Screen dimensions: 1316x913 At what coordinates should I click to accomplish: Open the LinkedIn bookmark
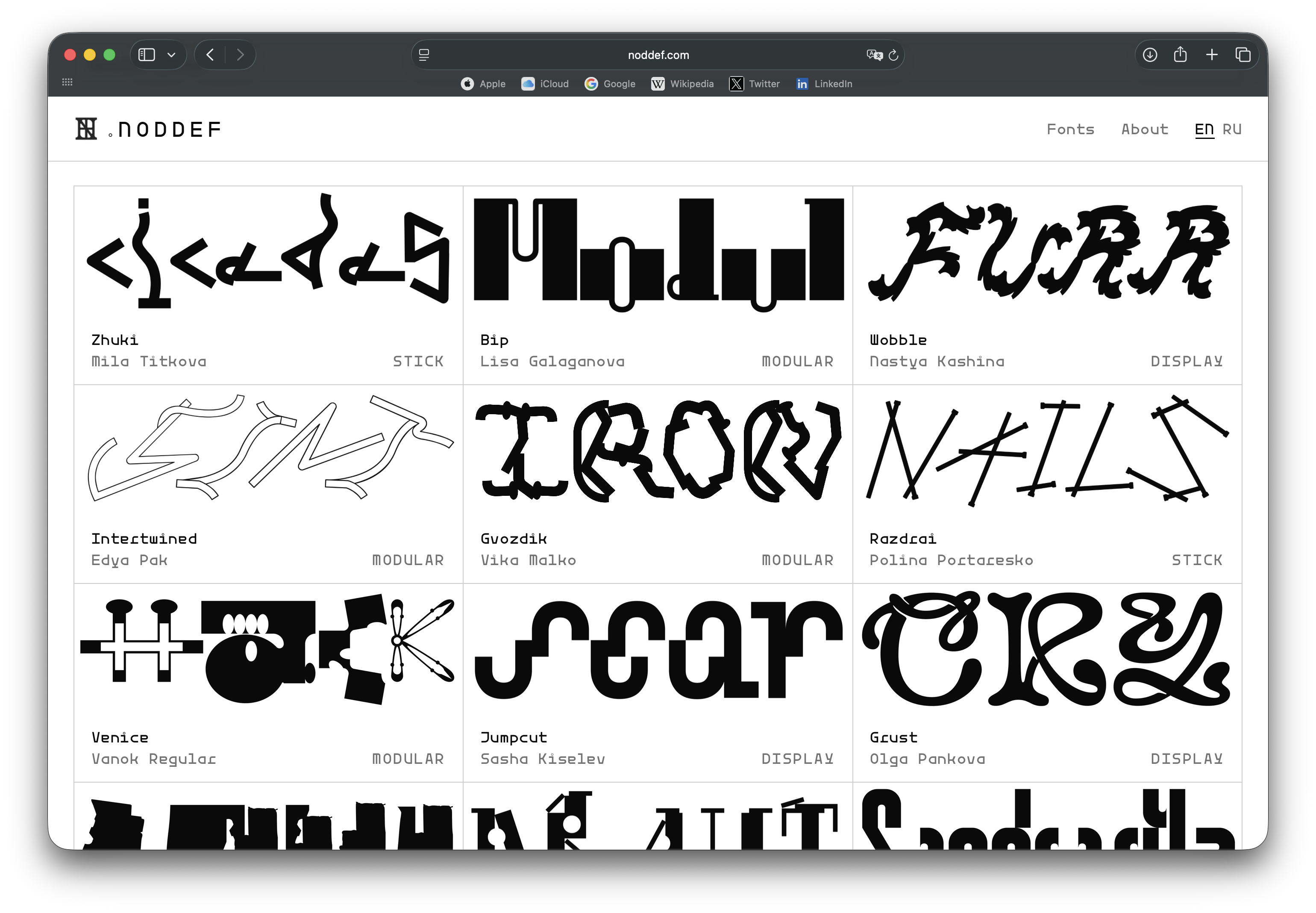click(x=824, y=84)
